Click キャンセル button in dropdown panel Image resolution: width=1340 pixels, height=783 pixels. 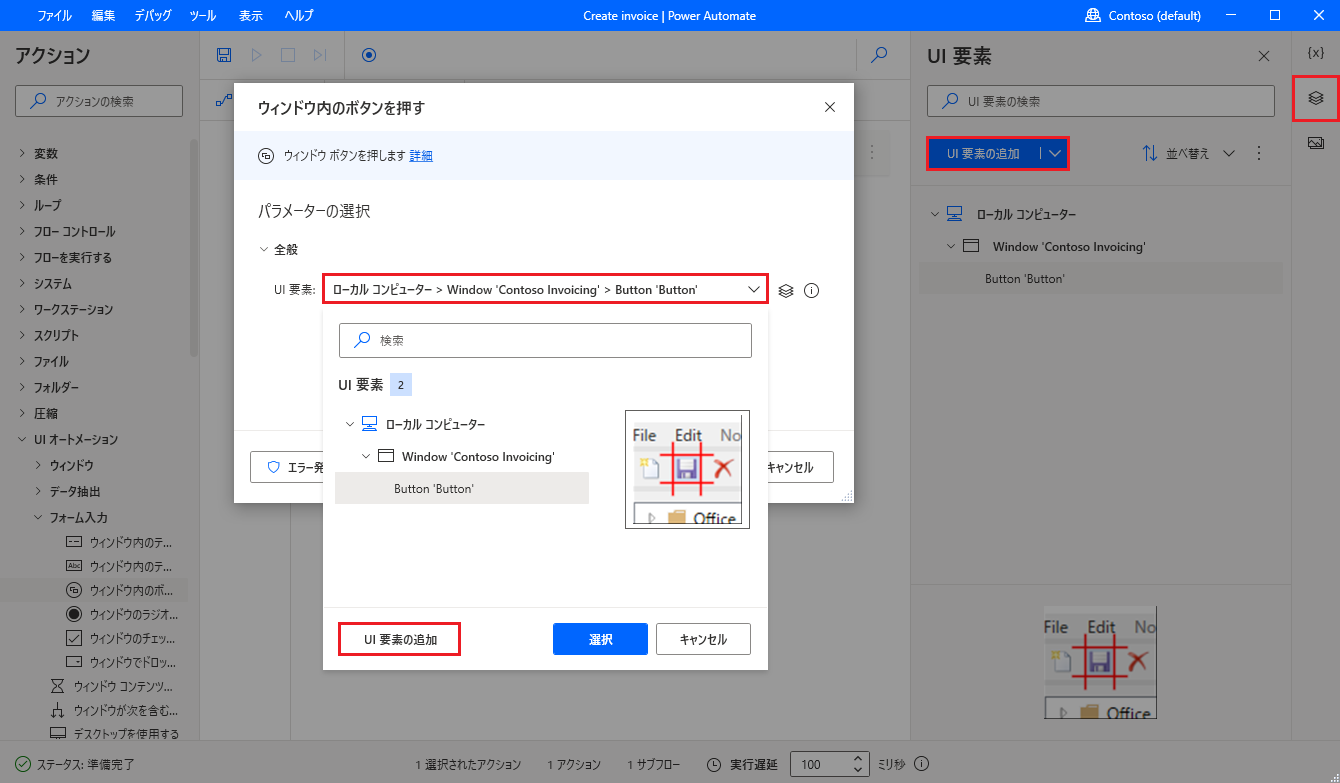pos(703,639)
